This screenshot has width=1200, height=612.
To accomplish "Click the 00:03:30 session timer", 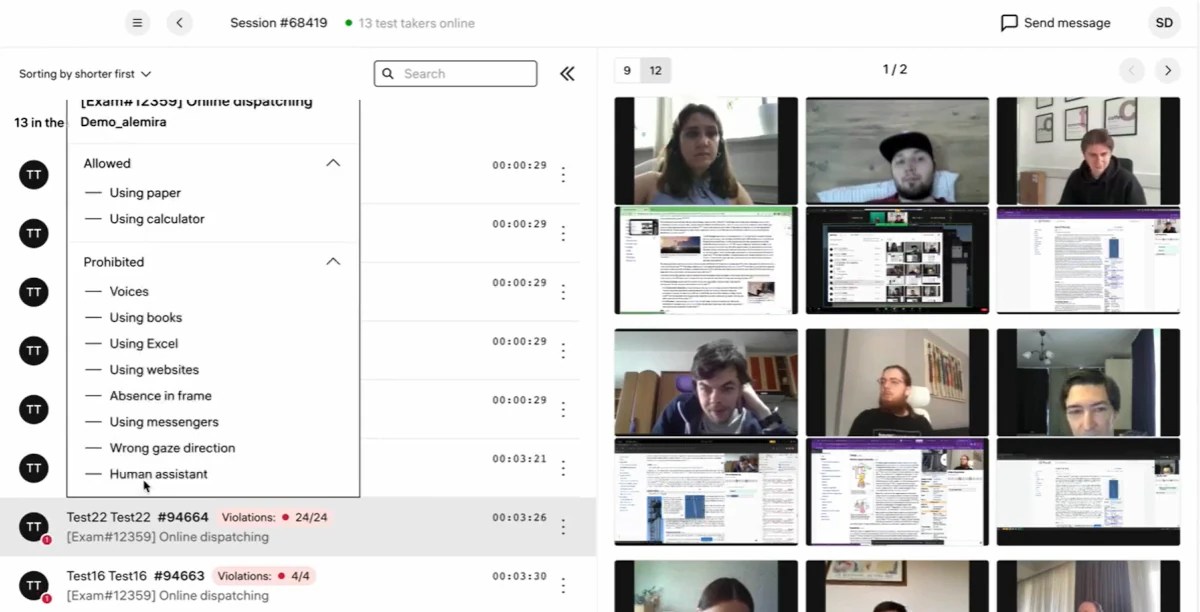I will (519, 576).
